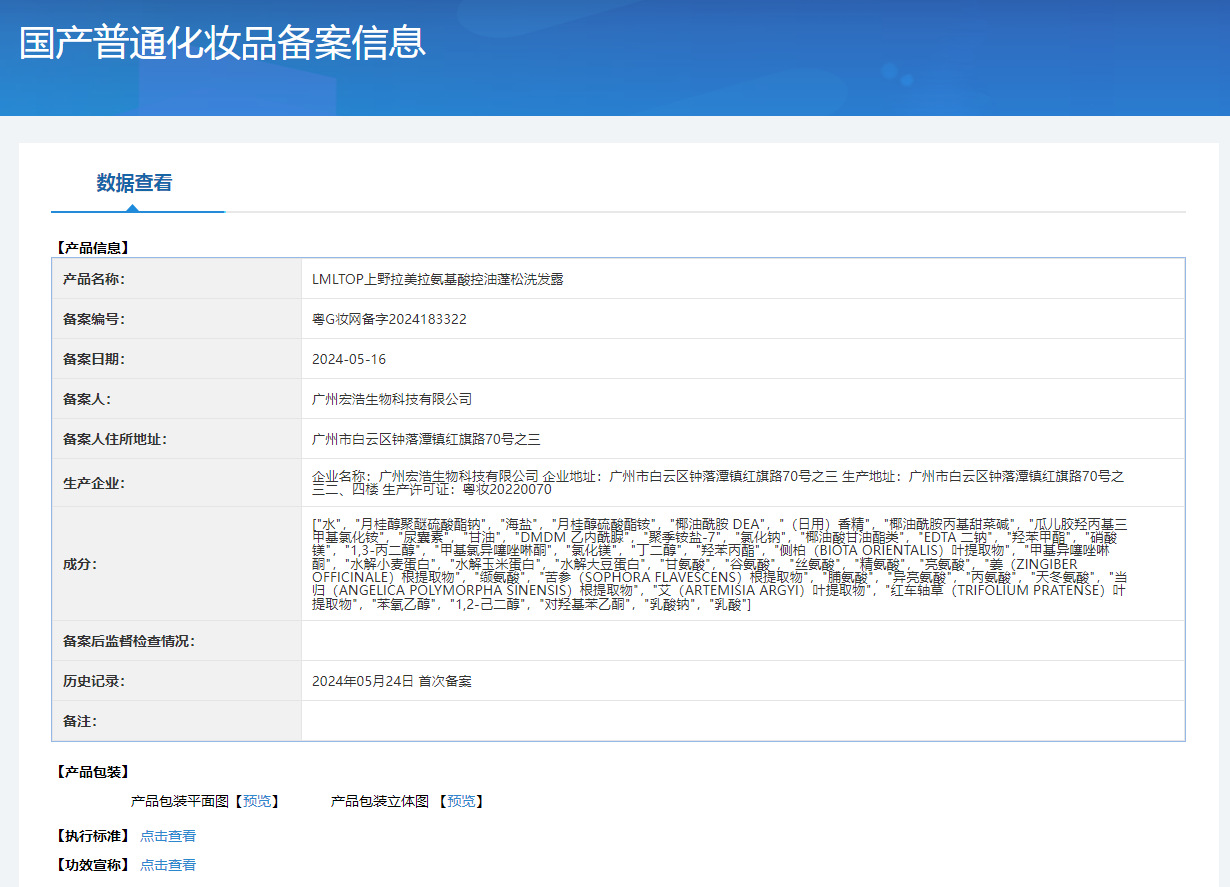Click the 备注 row label
The height and width of the screenshot is (887, 1230).
(x=80, y=721)
